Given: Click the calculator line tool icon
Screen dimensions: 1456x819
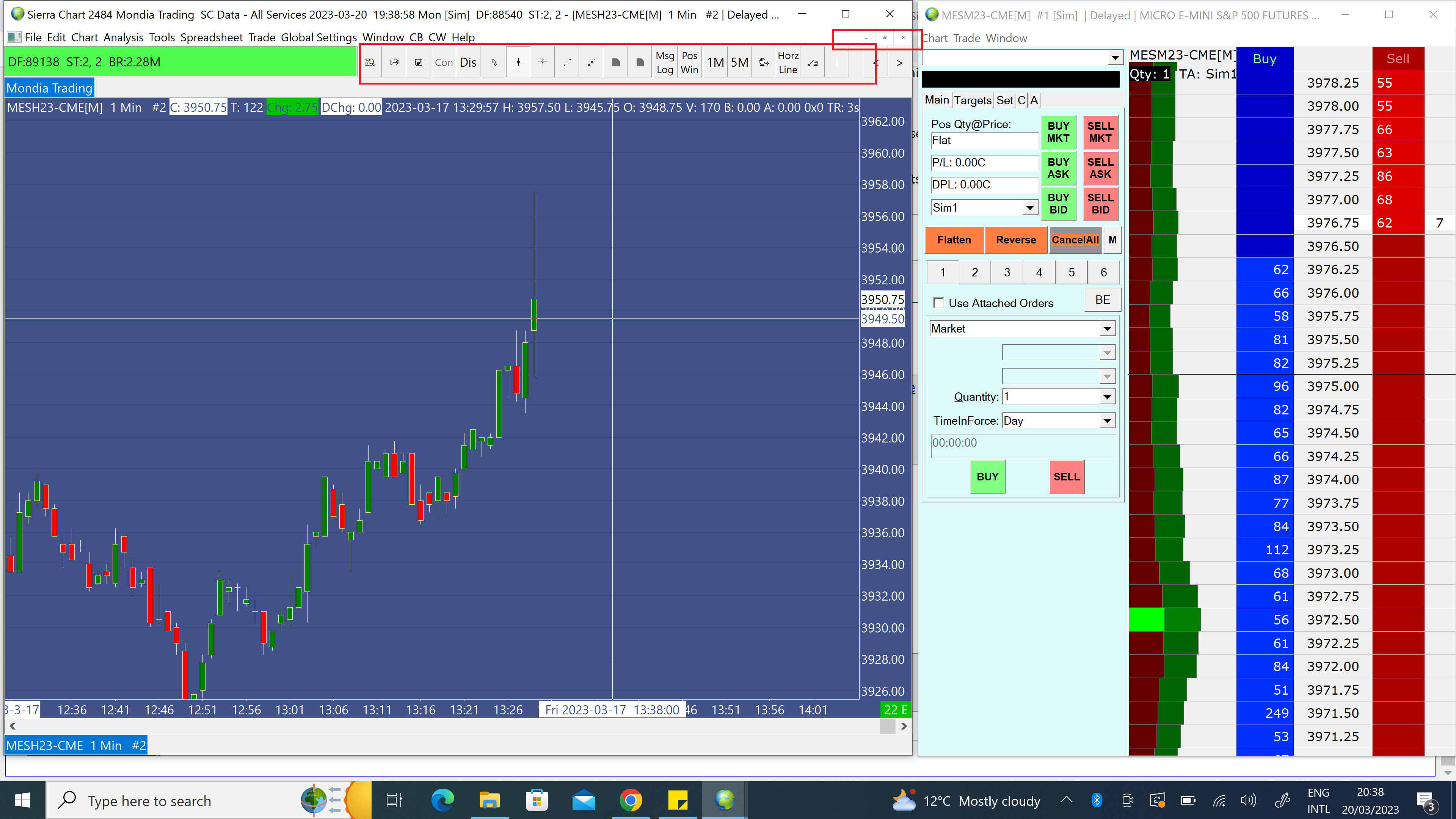Looking at the screenshot, I should click(x=813, y=62).
